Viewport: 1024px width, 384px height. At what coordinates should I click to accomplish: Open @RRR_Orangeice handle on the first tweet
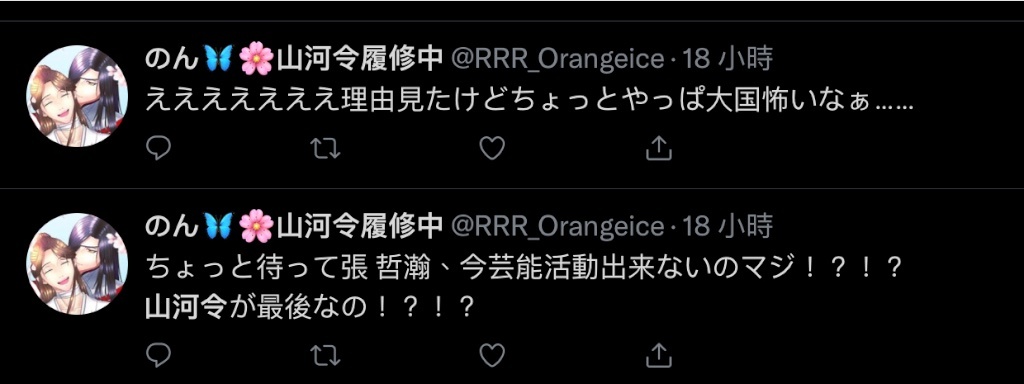[559, 61]
